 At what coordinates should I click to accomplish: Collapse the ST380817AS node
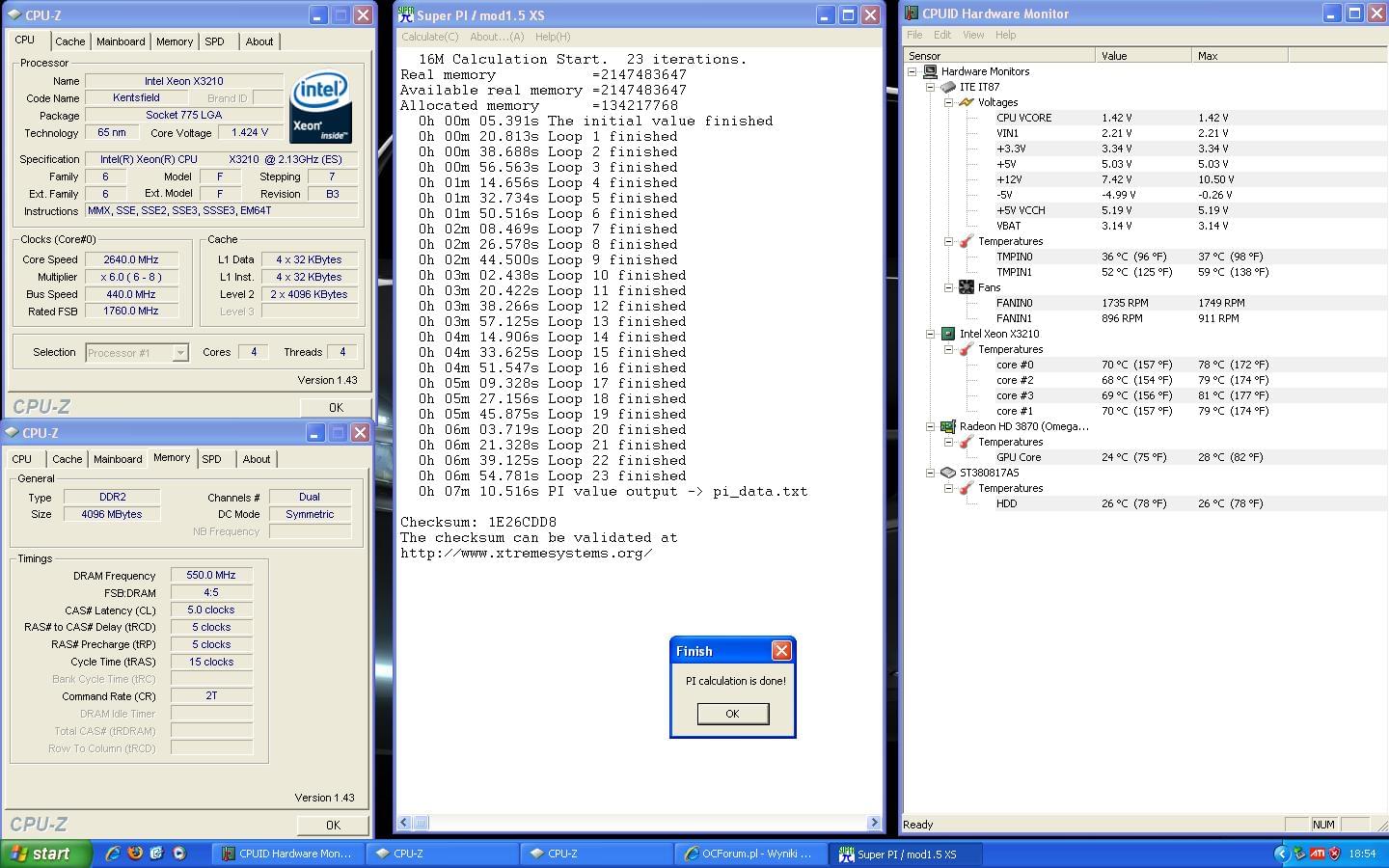click(x=930, y=473)
